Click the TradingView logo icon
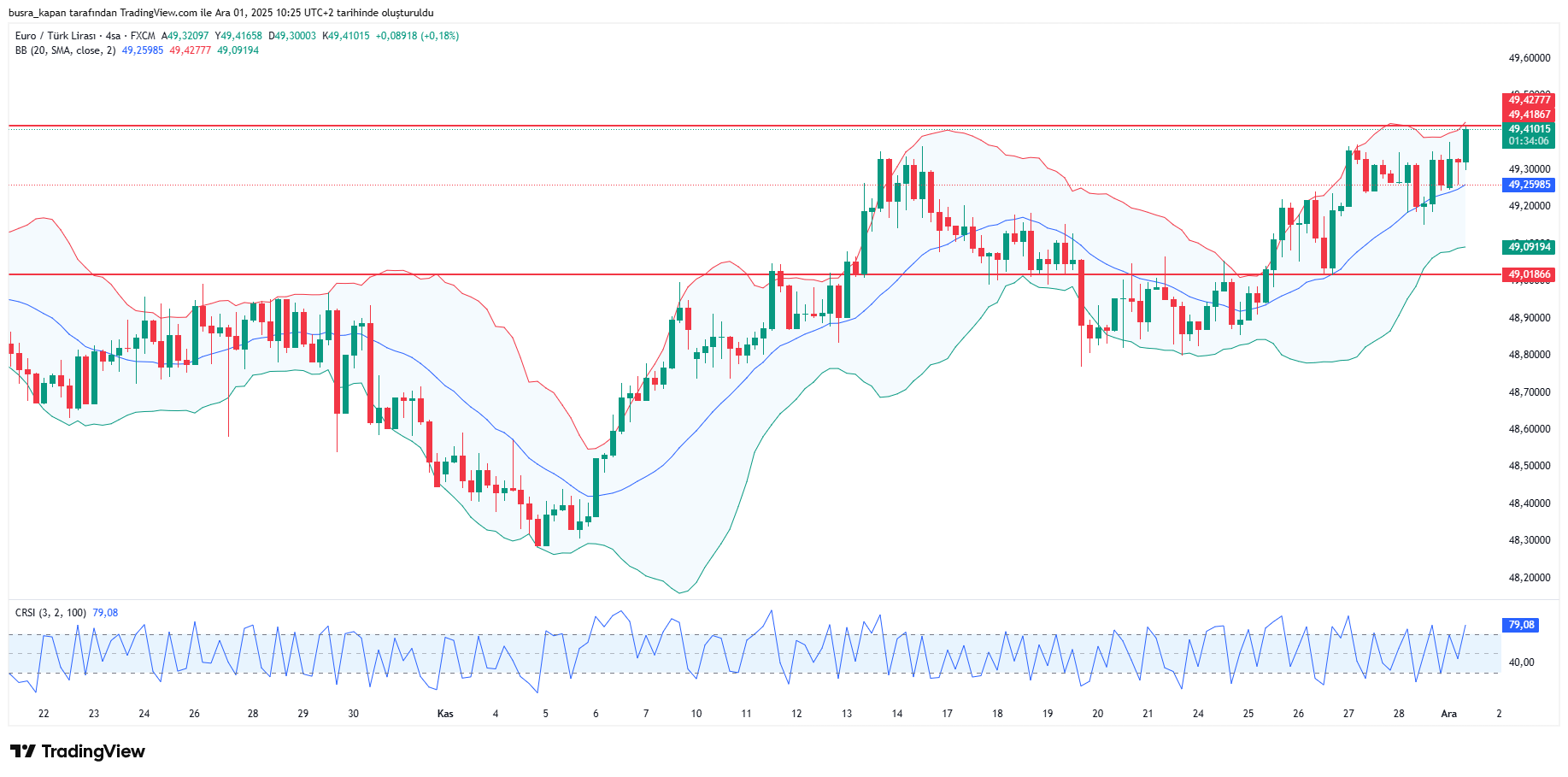Screen dimensions: 1568x777 (23, 751)
